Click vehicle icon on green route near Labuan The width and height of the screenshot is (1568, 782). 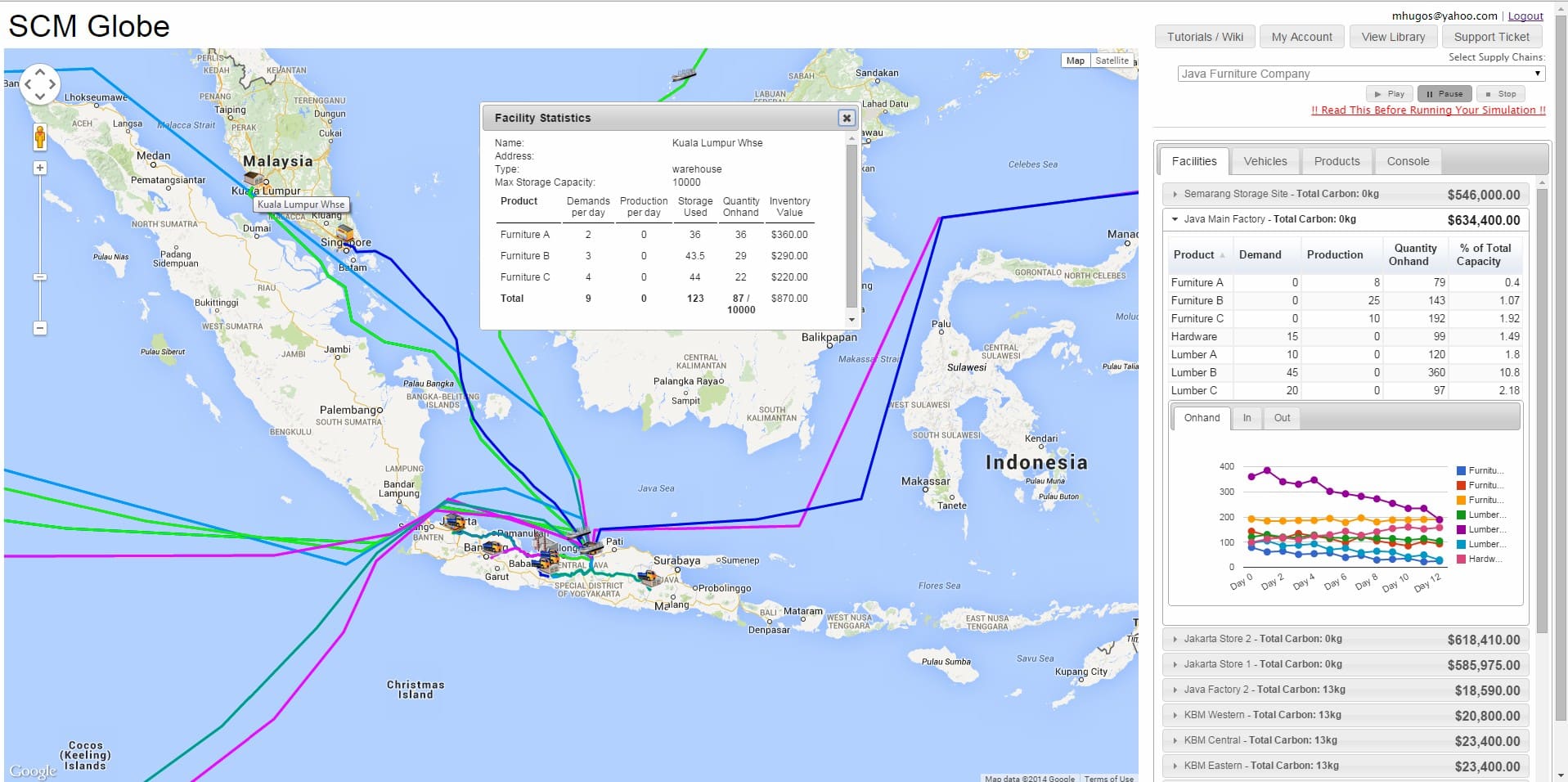click(683, 74)
